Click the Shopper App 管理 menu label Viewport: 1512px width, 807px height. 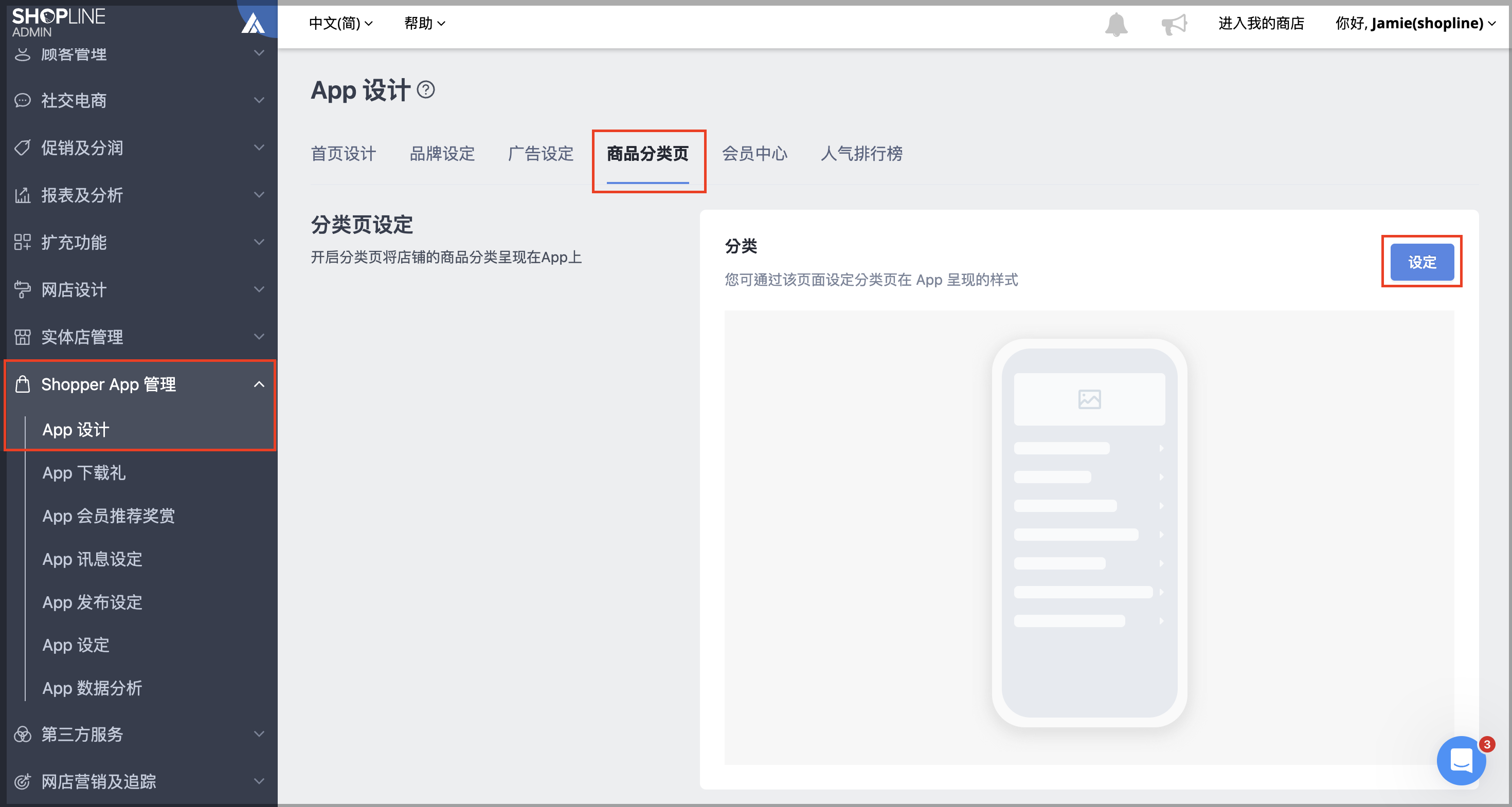(x=109, y=384)
